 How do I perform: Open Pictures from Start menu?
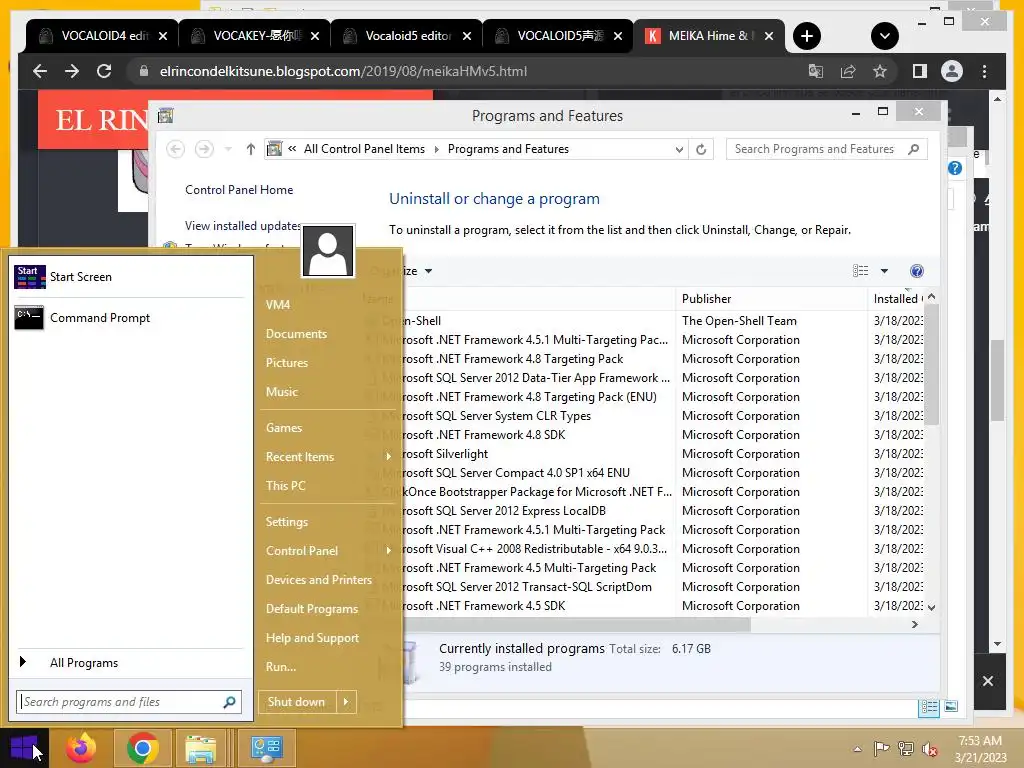click(x=287, y=363)
